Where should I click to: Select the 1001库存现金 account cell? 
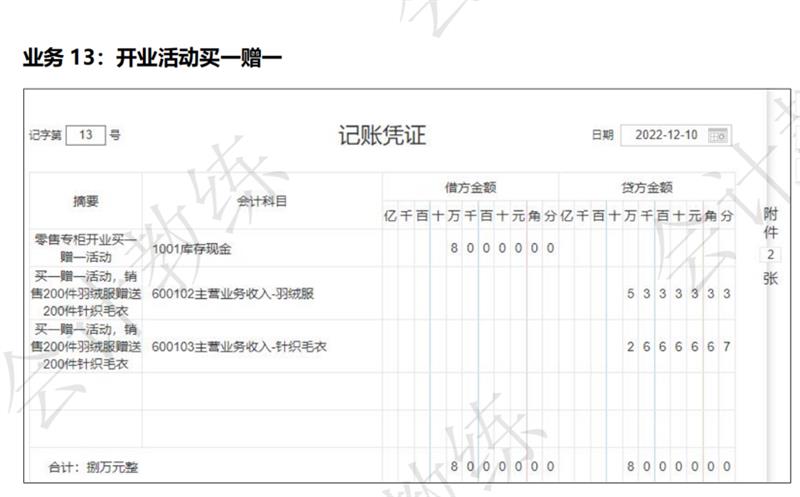point(261,246)
